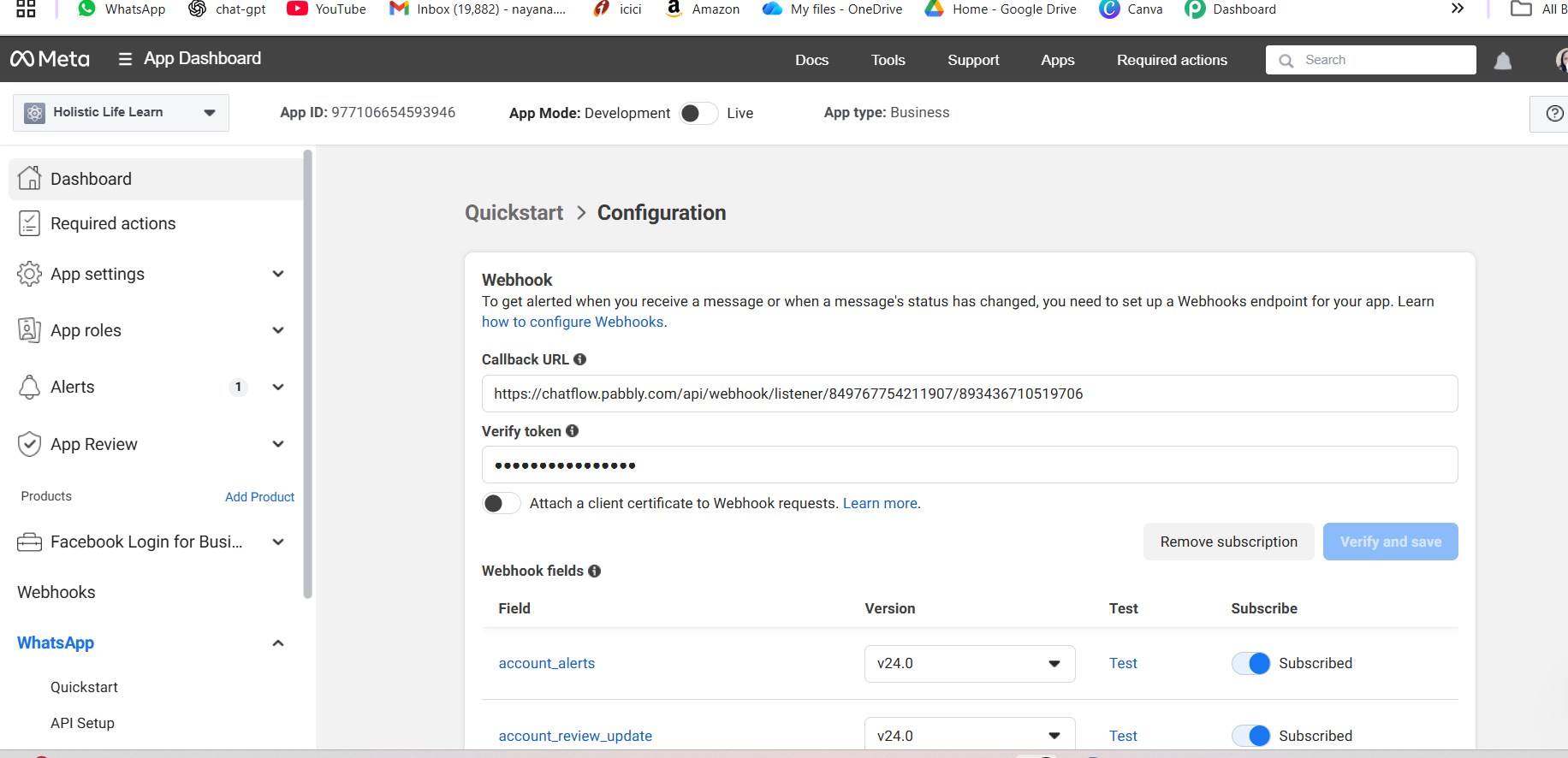Open the hamburger menu beside App Dashboard
1568x758 pixels.
tap(125, 59)
